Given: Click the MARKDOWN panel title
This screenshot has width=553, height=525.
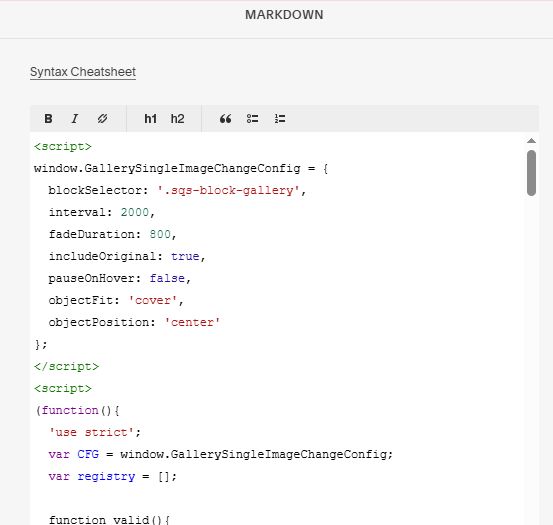Looking at the screenshot, I should tap(284, 15).
